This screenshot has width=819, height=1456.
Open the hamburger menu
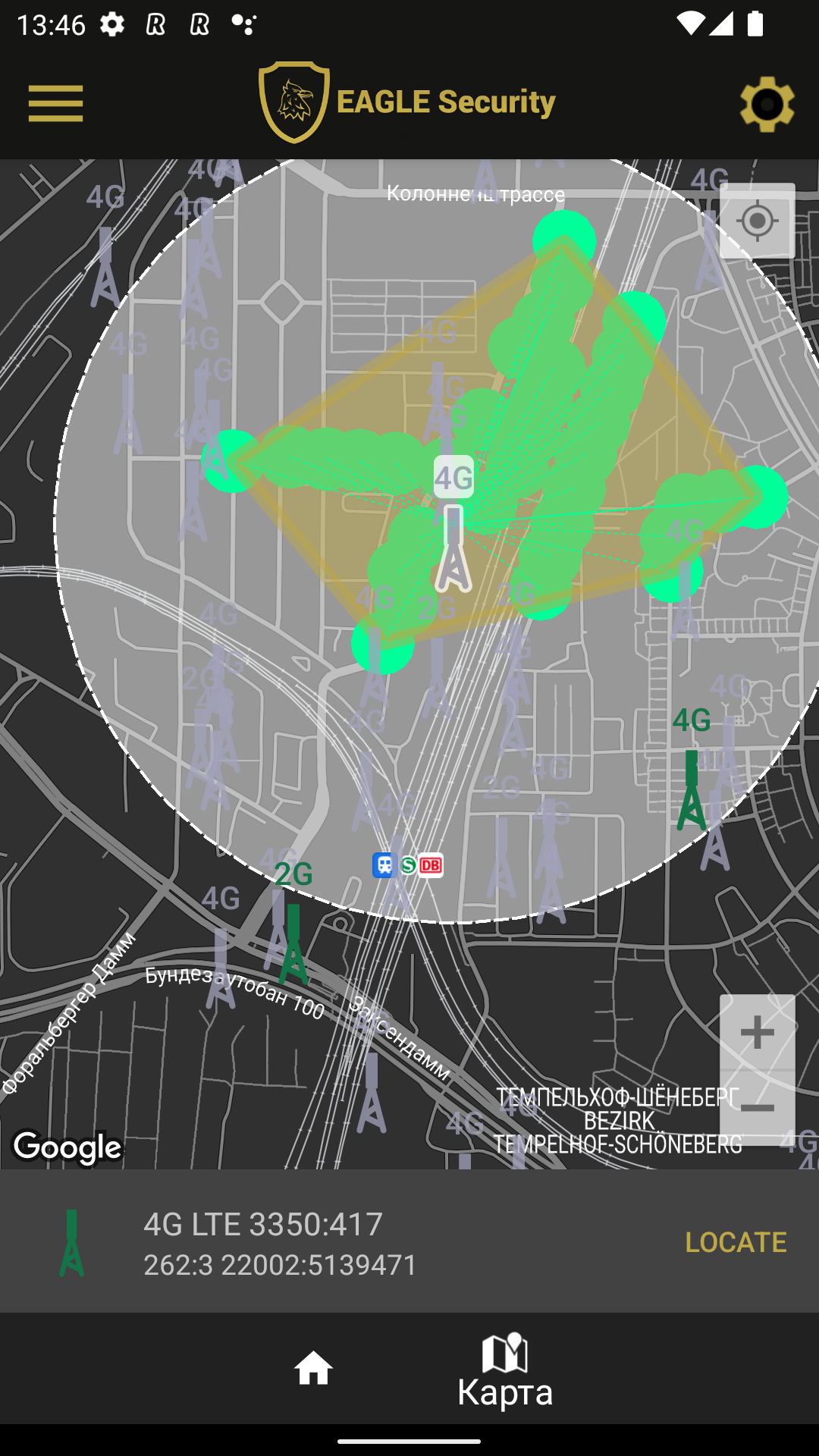55,103
